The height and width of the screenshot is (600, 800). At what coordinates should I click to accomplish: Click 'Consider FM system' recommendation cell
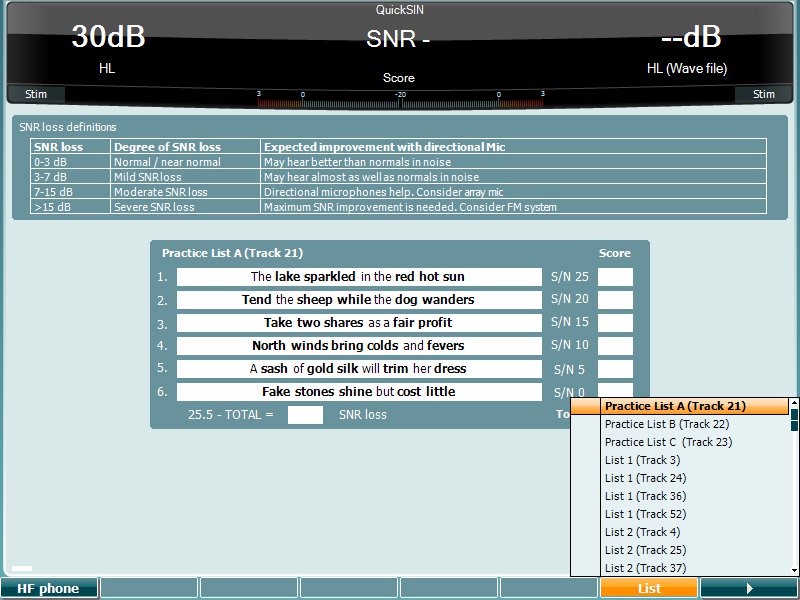[513, 207]
